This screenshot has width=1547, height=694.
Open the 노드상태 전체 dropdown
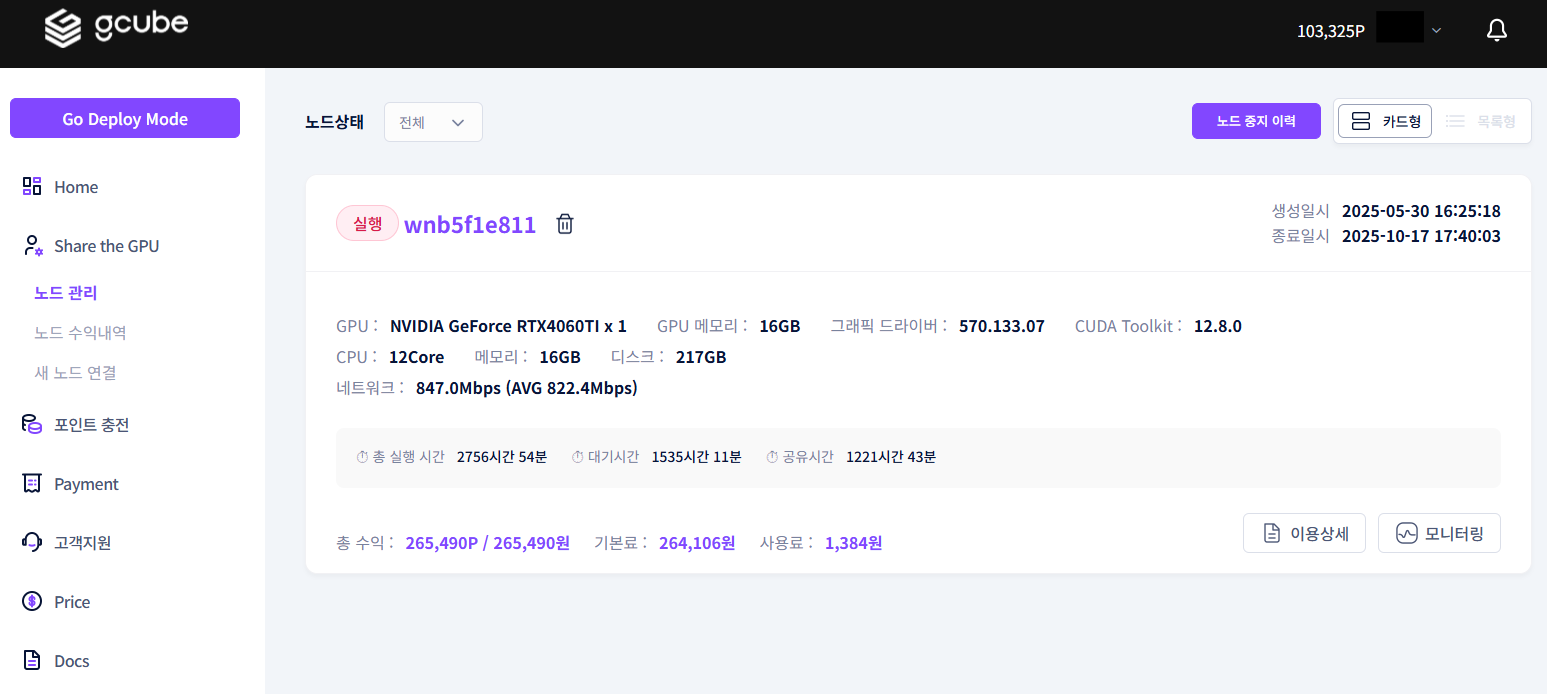[433, 122]
